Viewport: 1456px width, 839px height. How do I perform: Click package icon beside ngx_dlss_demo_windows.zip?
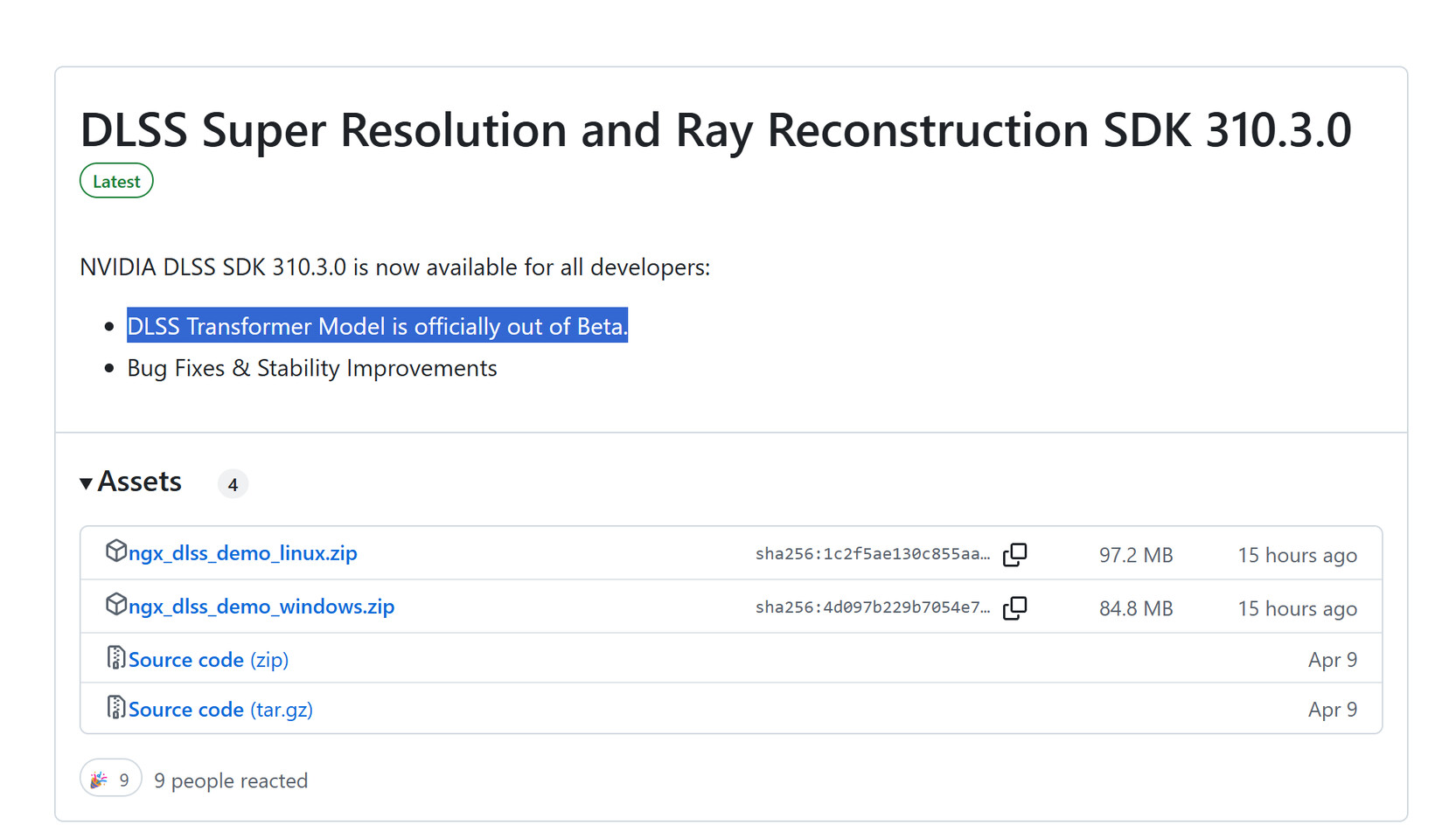[116, 604]
